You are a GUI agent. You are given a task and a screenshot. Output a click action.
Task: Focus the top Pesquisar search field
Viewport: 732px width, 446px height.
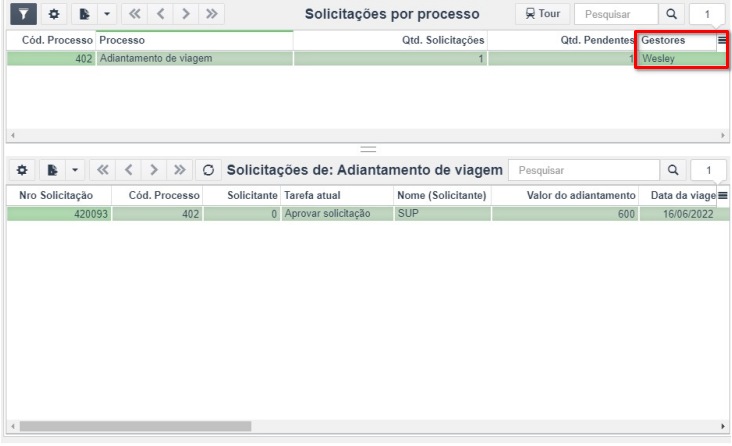coord(616,14)
